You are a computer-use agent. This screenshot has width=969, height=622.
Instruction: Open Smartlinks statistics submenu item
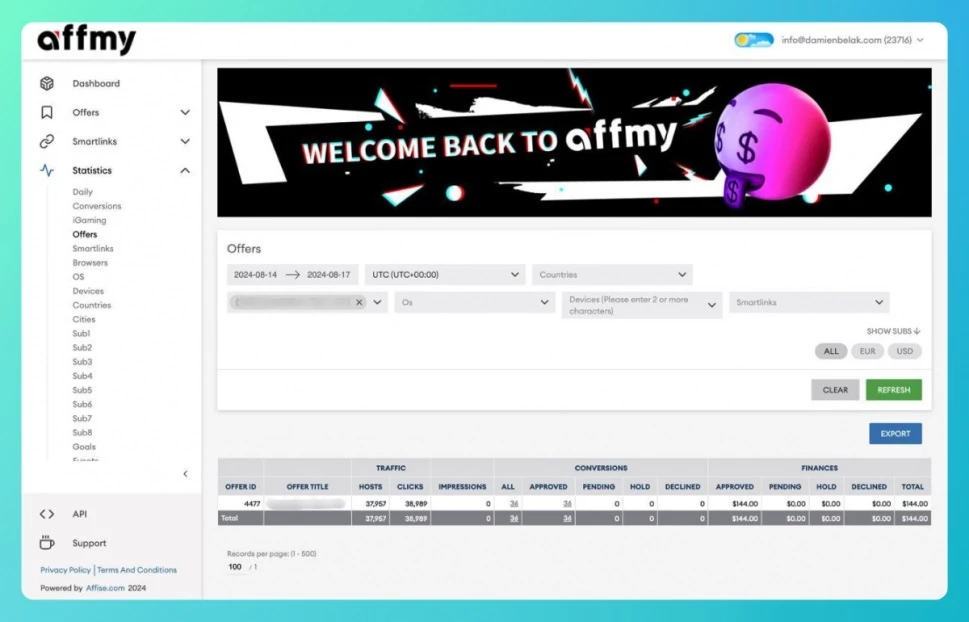(x=93, y=249)
